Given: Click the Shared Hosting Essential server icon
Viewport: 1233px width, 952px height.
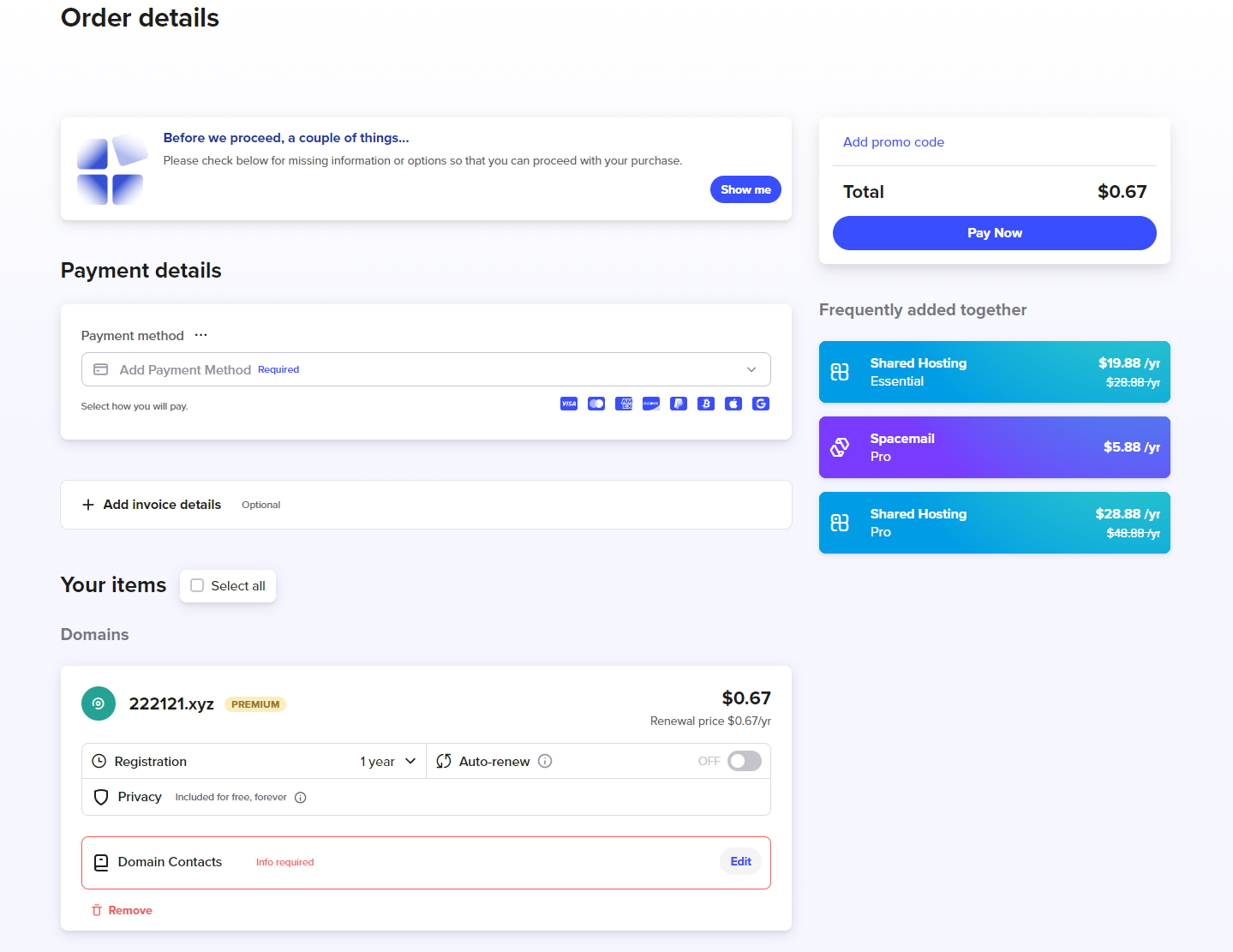Looking at the screenshot, I should point(840,372).
